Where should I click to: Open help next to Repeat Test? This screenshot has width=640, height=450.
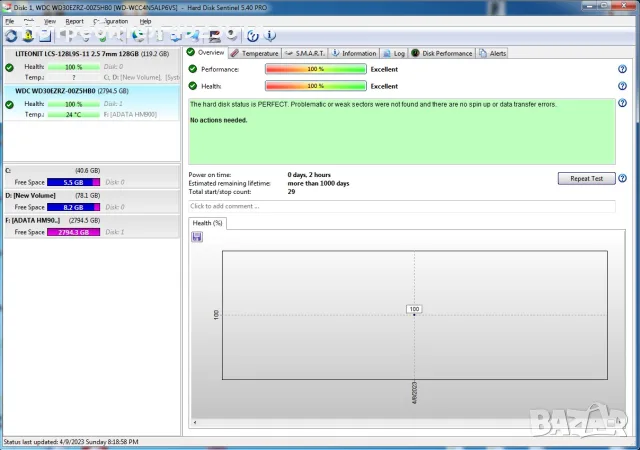point(622,178)
